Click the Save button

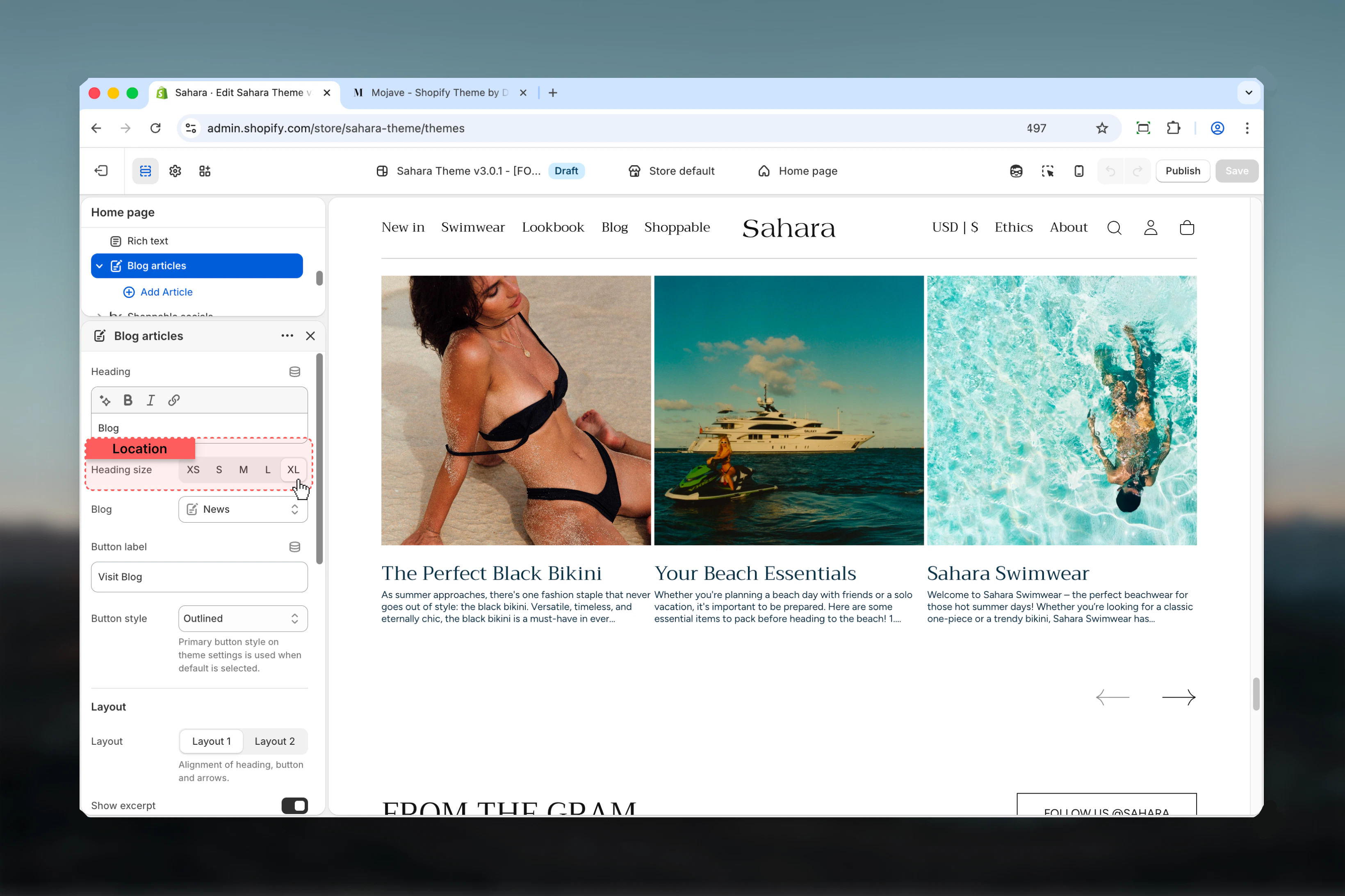pyautogui.click(x=1236, y=171)
